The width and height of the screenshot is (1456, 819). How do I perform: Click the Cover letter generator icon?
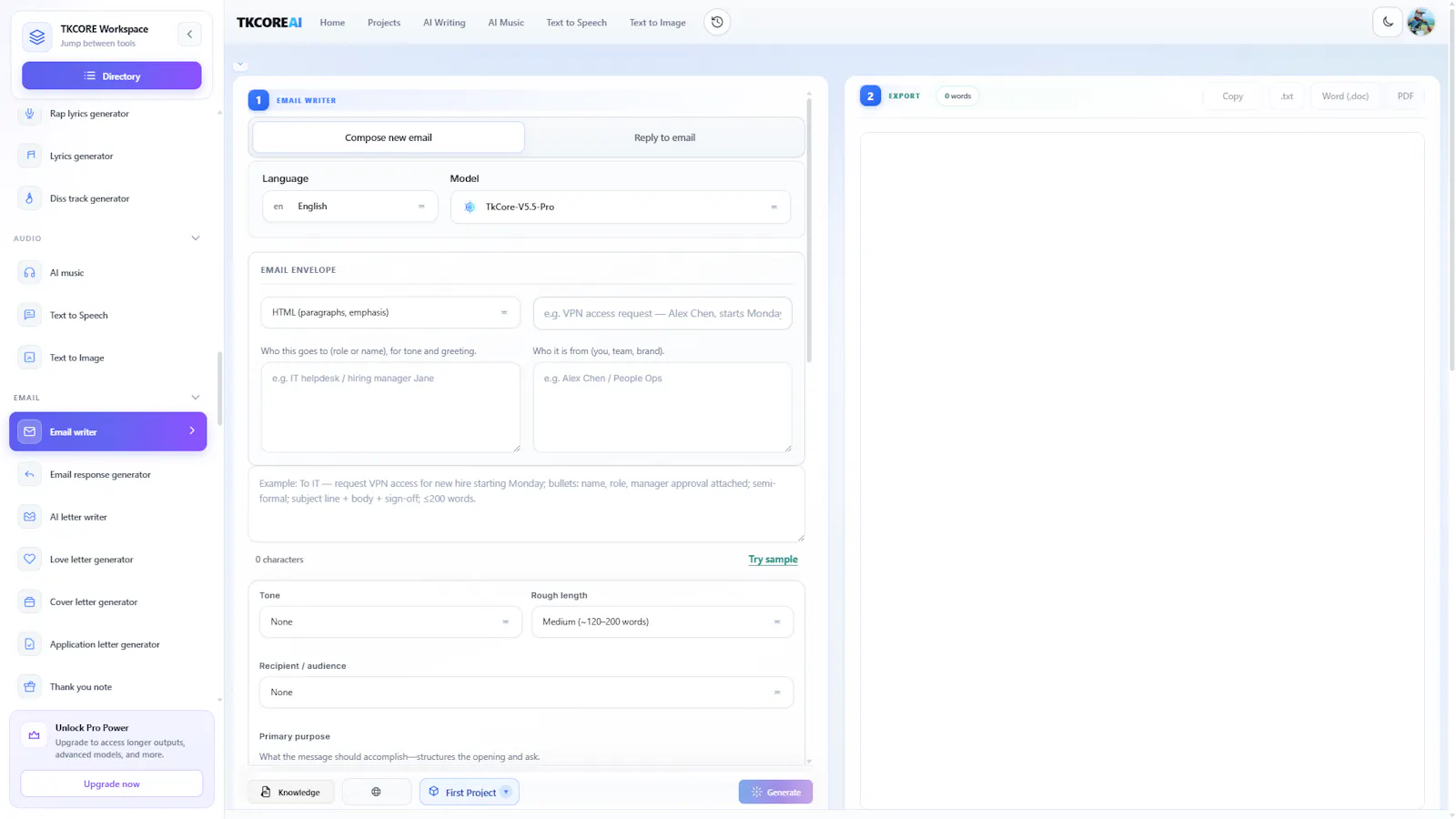pos(30,602)
